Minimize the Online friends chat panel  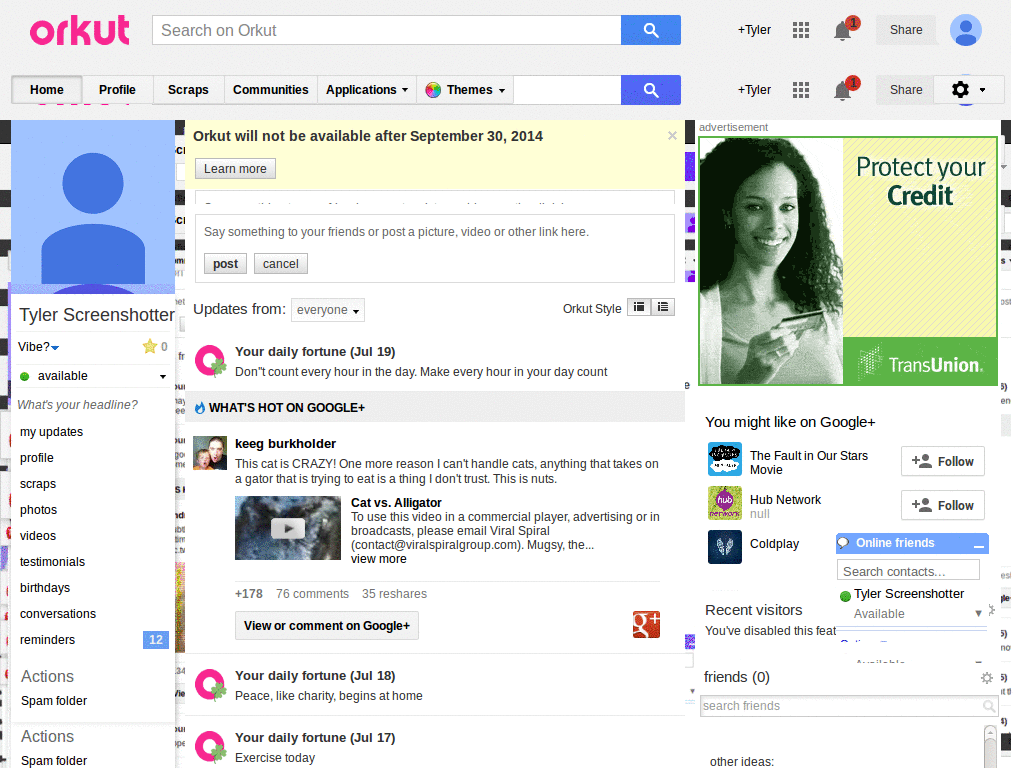pos(978,544)
